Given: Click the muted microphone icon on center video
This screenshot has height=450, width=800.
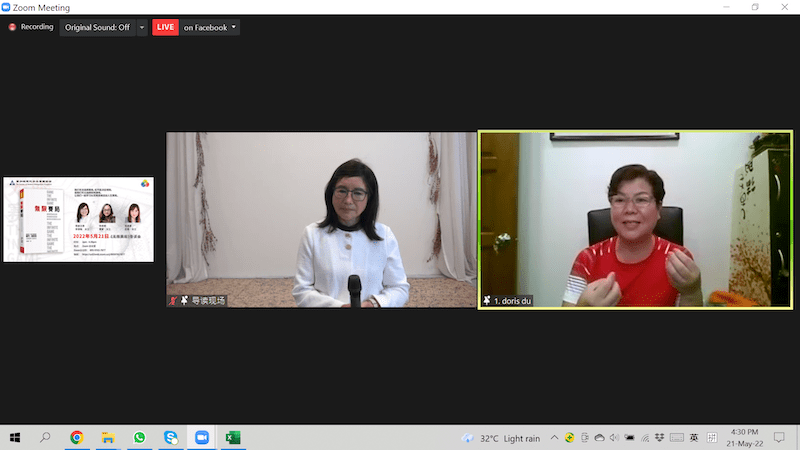Looking at the screenshot, I should (x=174, y=300).
